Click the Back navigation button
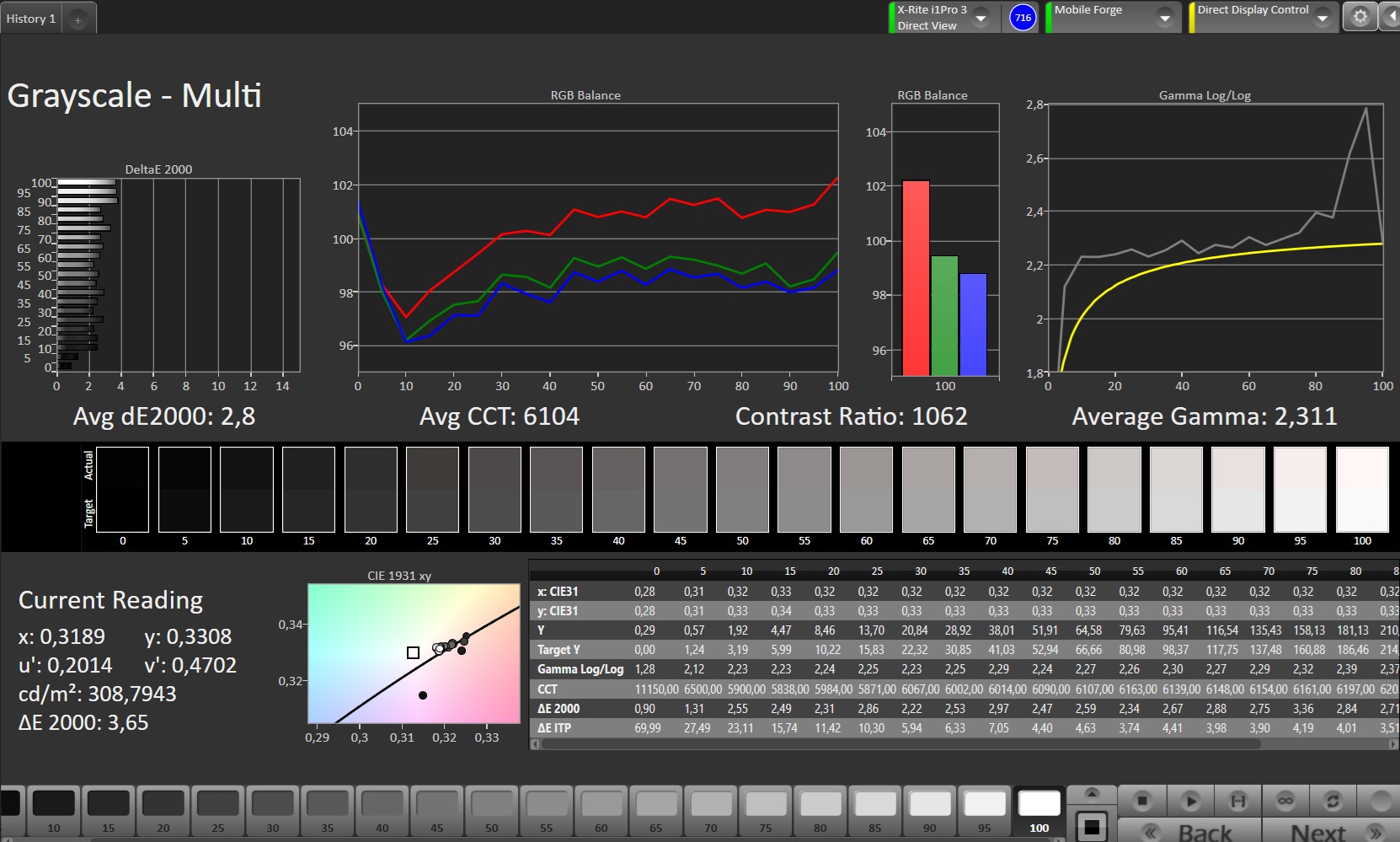 tap(1189, 832)
